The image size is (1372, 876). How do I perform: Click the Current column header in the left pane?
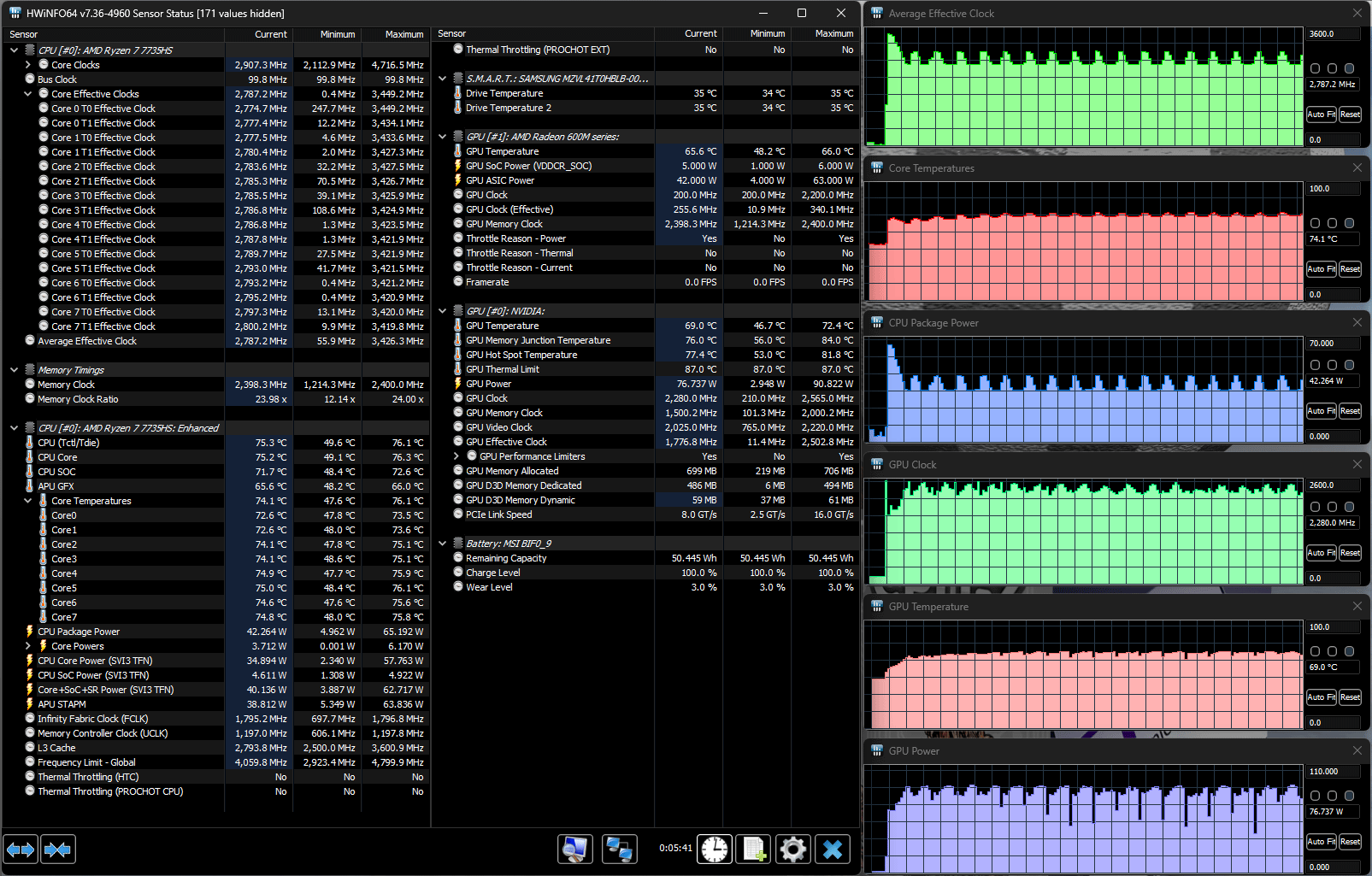click(258, 34)
